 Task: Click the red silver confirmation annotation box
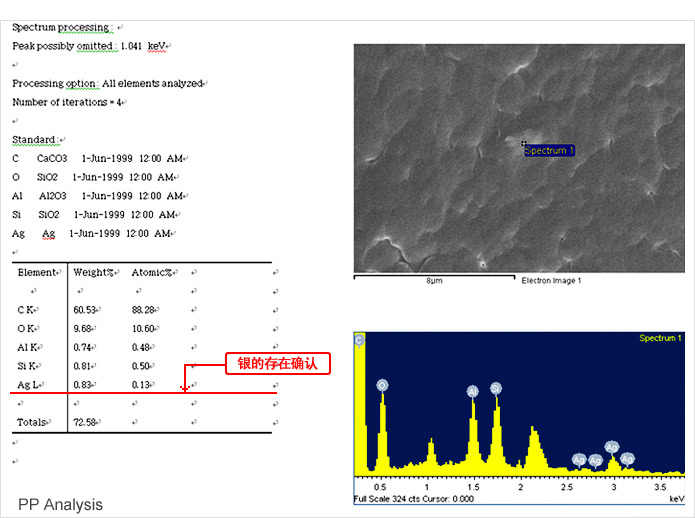[277, 364]
